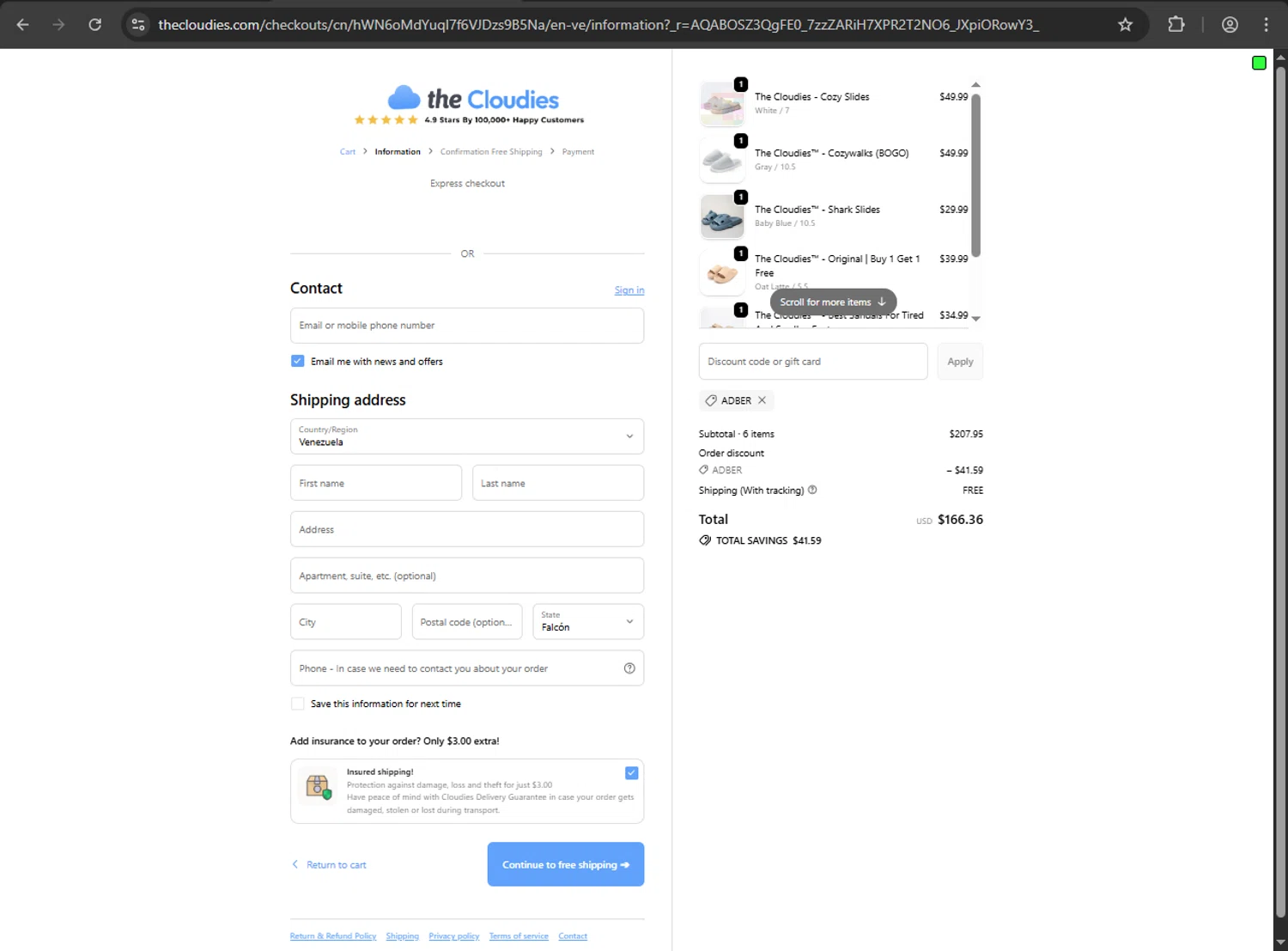Click the insured shipping package icon
Image resolution: width=1288 pixels, height=951 pixels.
(x=319, y=785)
